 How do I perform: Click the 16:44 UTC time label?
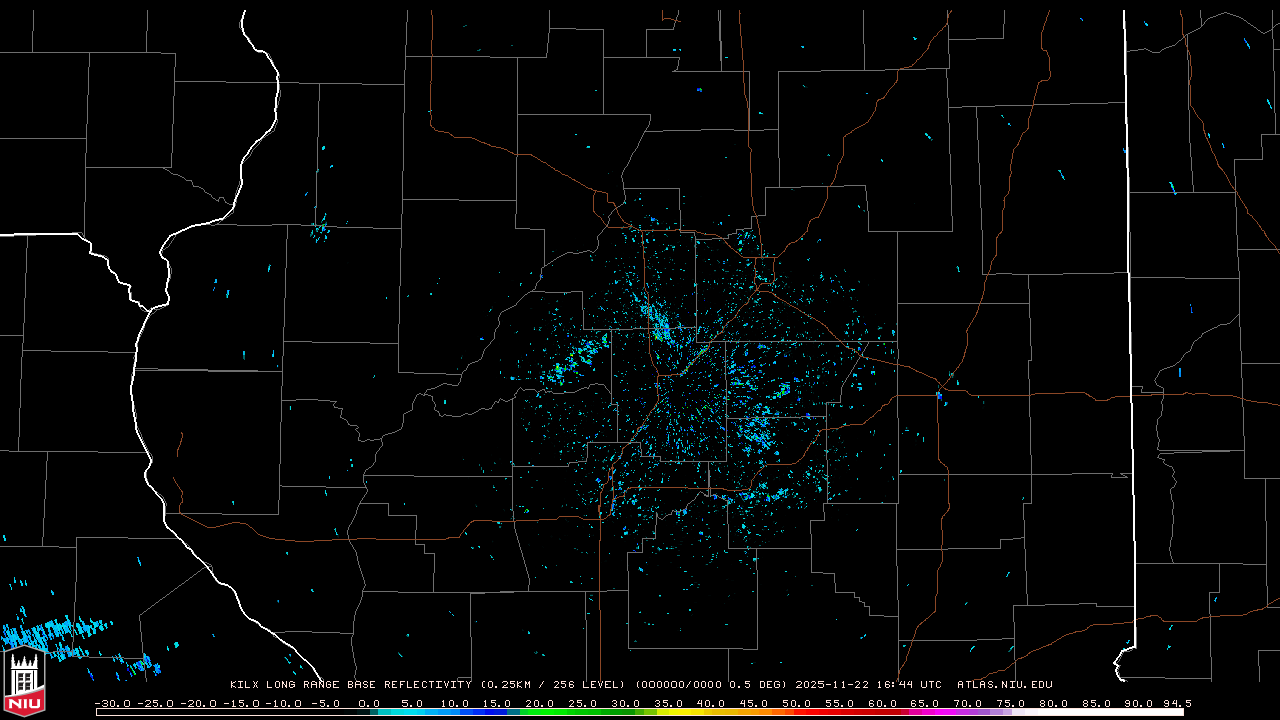914,685
